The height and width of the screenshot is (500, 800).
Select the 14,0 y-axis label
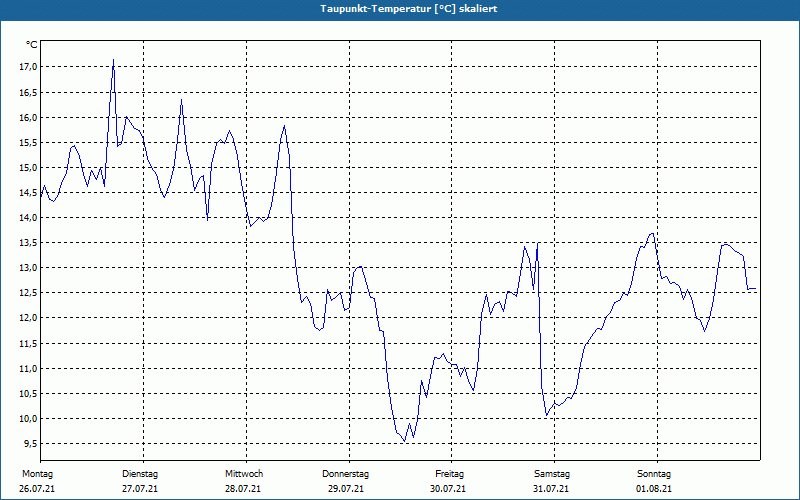[x=29, y=218]
